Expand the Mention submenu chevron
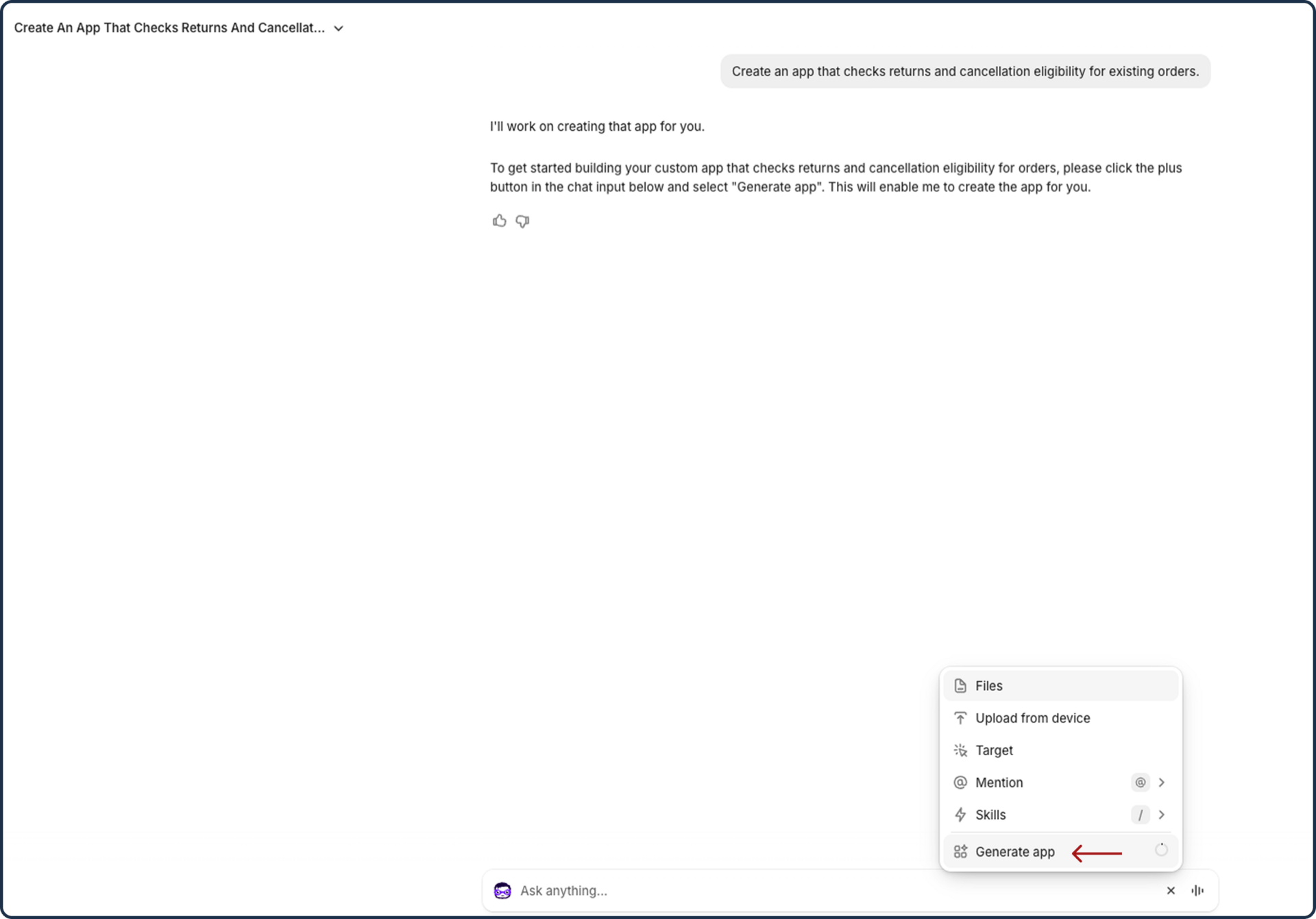The image size is (1316, 919). click(x=1162, y=783)
